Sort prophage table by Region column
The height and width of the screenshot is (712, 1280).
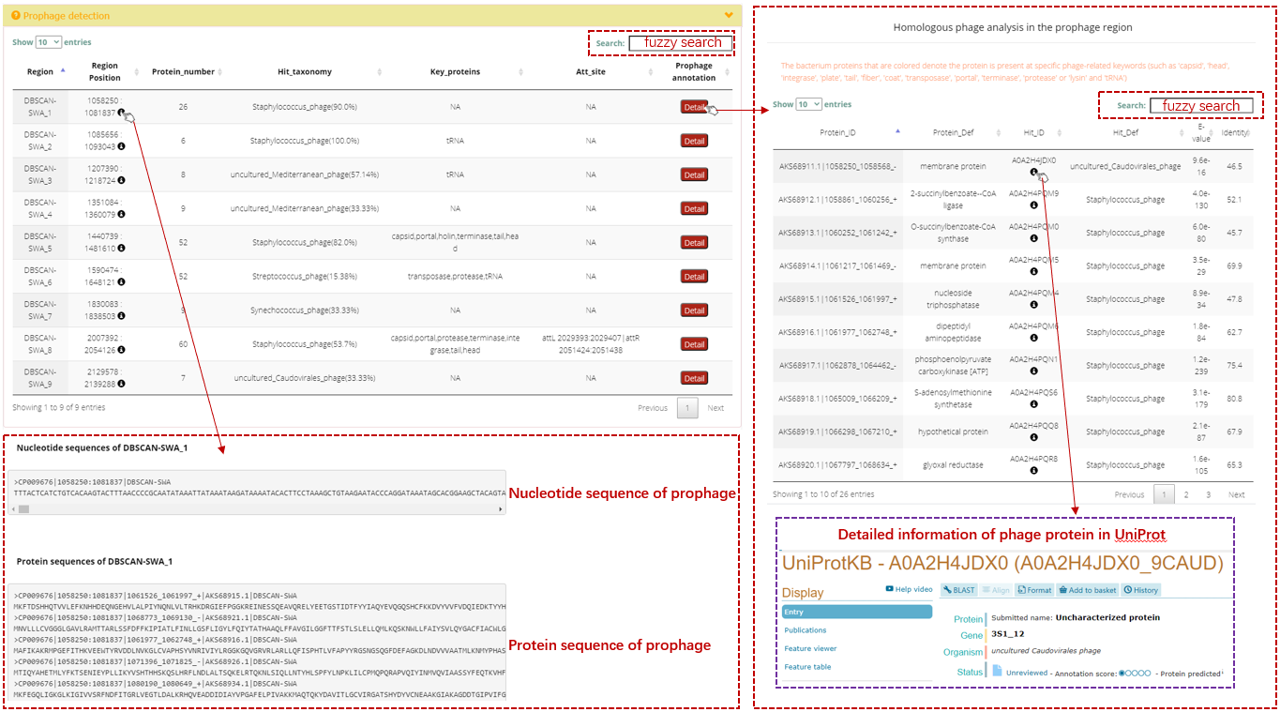41,72
